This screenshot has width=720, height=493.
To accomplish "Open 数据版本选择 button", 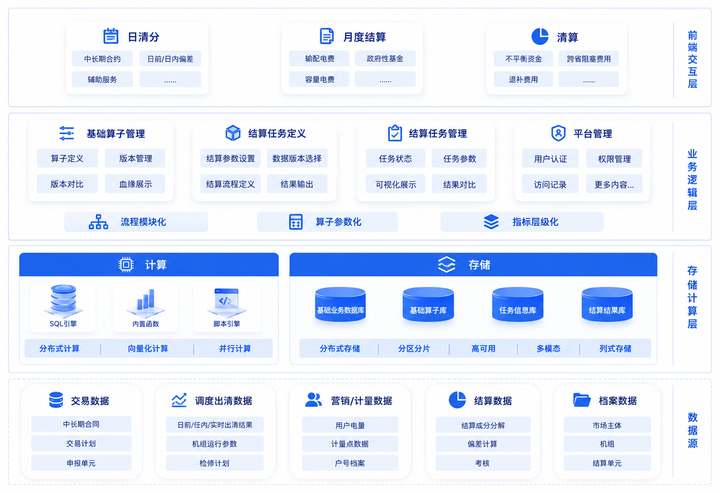I will click(297, 158).
